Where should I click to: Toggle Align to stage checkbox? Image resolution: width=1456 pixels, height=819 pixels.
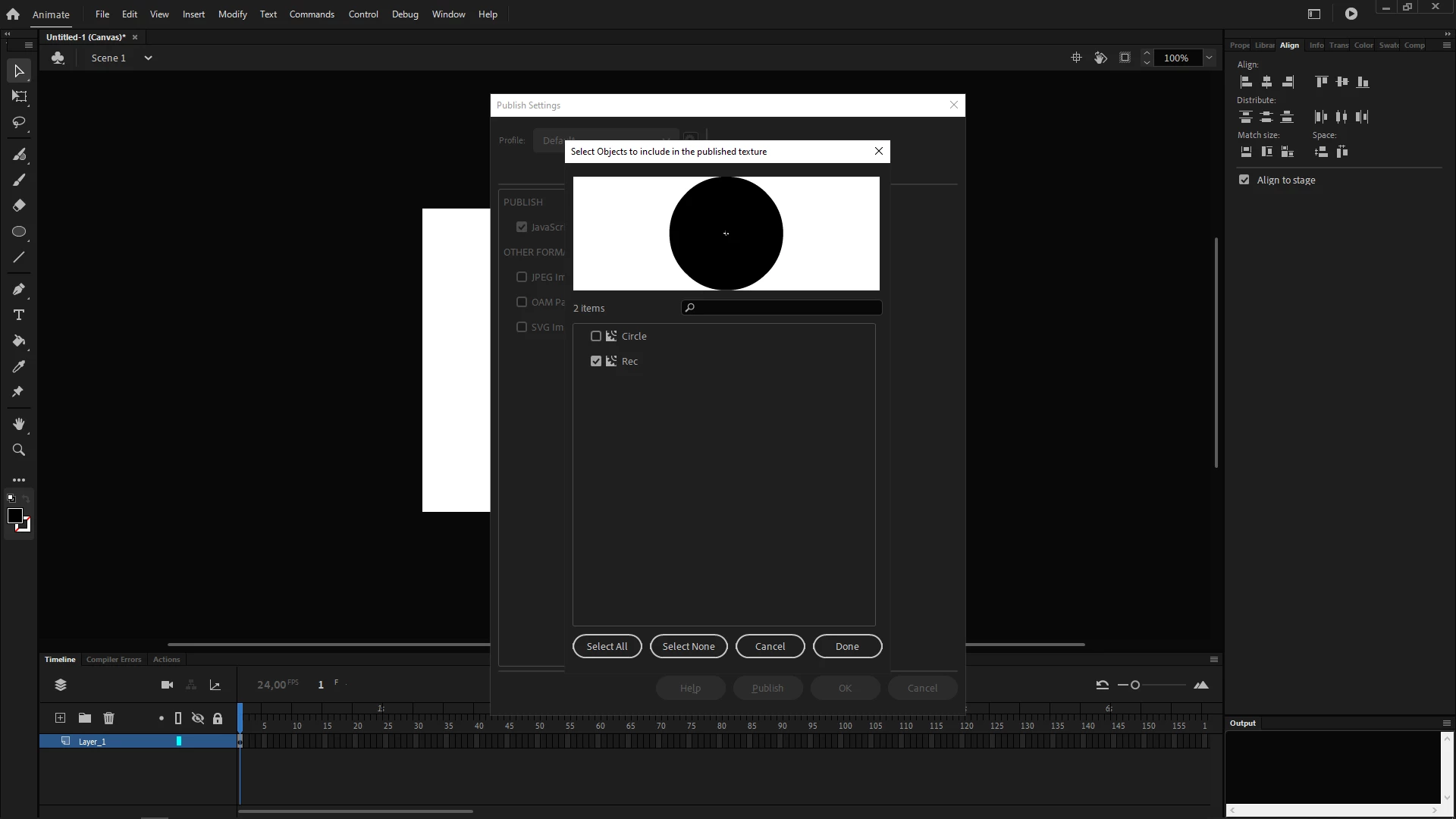tap(1244, 180)
